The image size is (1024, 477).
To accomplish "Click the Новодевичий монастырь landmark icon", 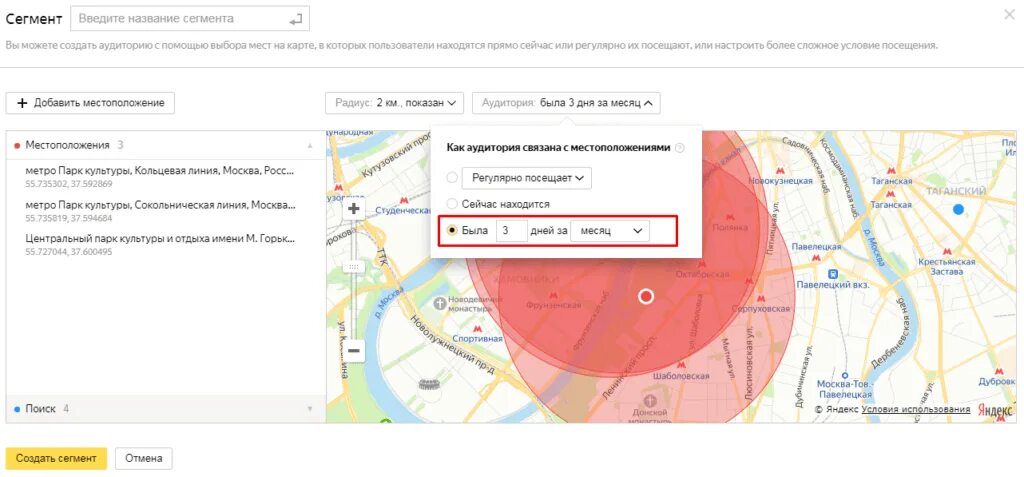I will 441,302.
